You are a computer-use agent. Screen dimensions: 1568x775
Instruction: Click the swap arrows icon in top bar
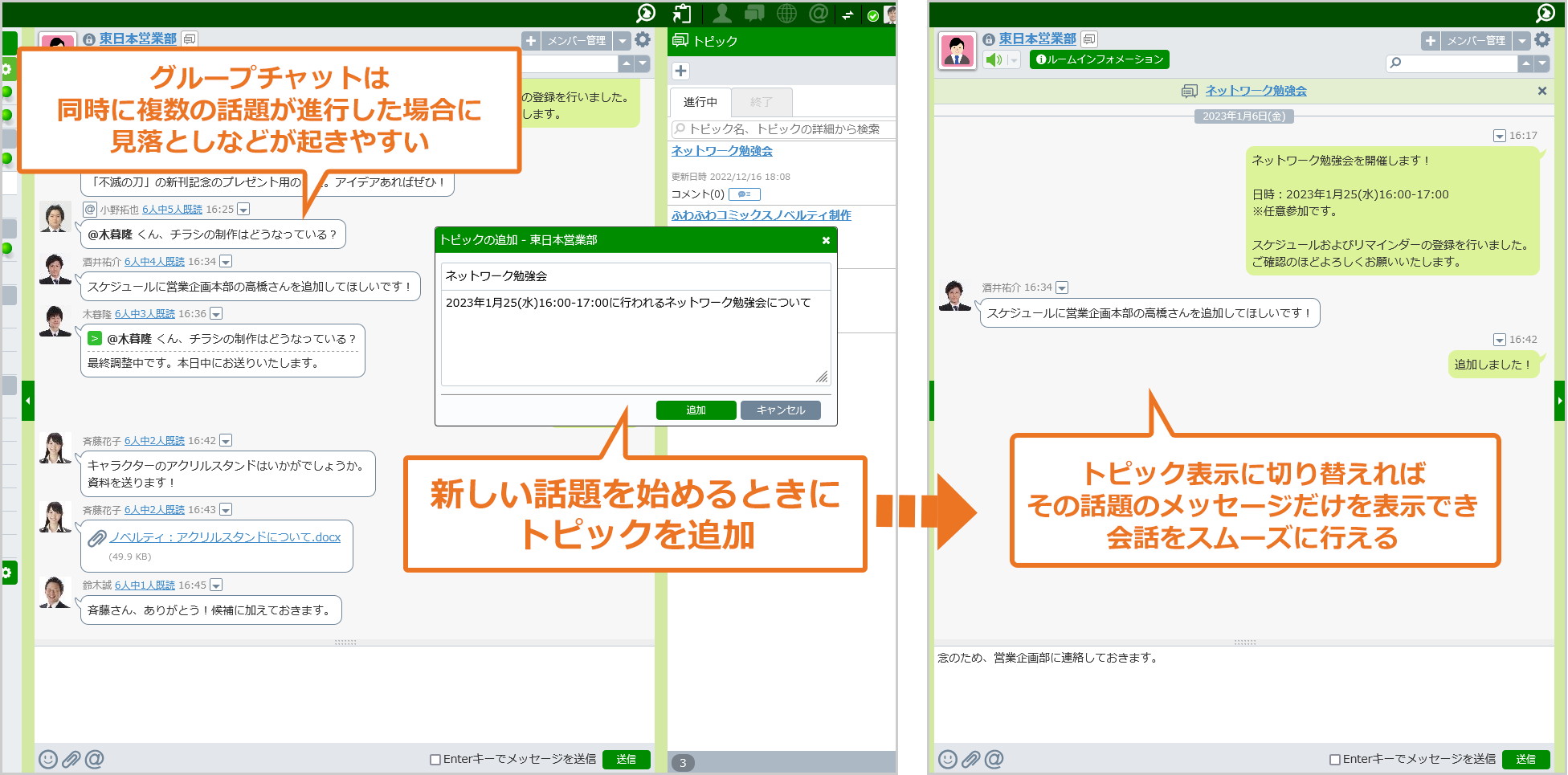(847, 14)
